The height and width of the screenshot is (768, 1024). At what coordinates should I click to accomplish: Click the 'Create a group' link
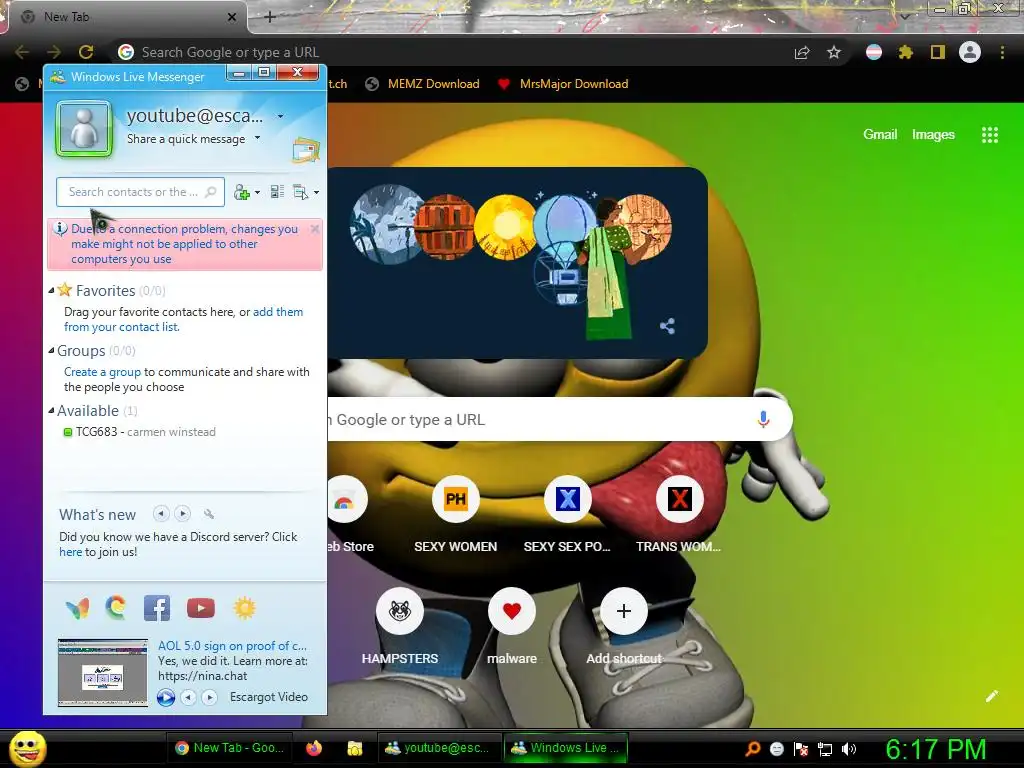pyautogui.click(x=103, y=372)
